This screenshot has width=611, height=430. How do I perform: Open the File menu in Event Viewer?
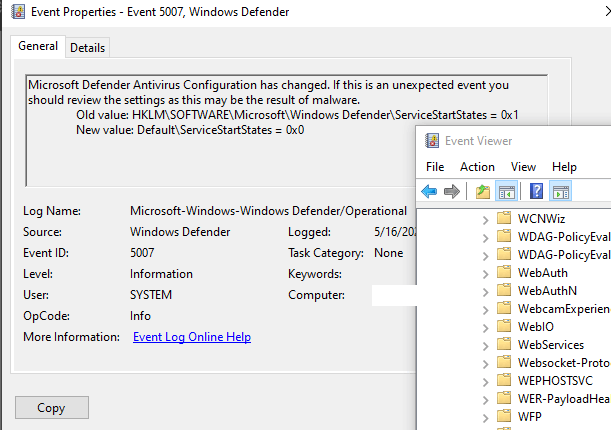[435, 167]
